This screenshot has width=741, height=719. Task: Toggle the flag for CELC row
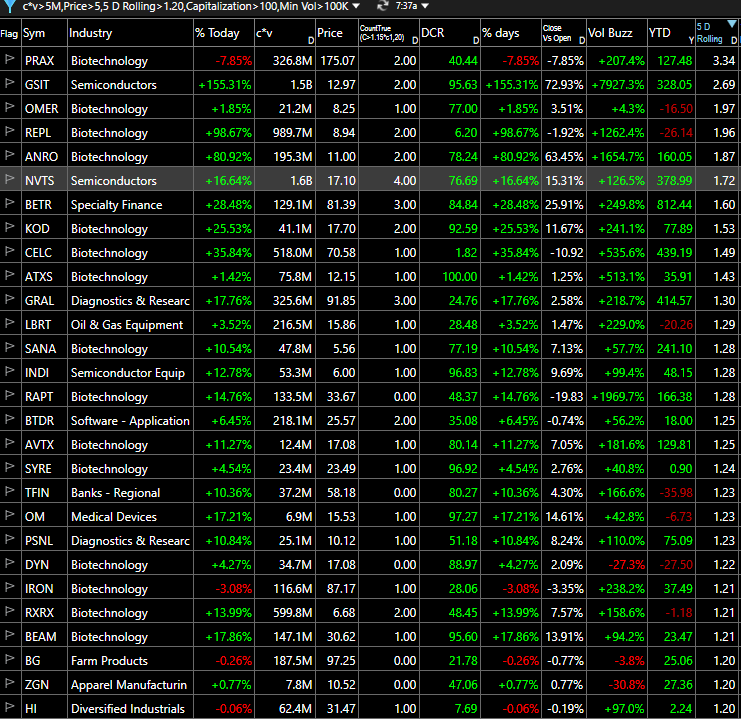[x=9, y=251]
